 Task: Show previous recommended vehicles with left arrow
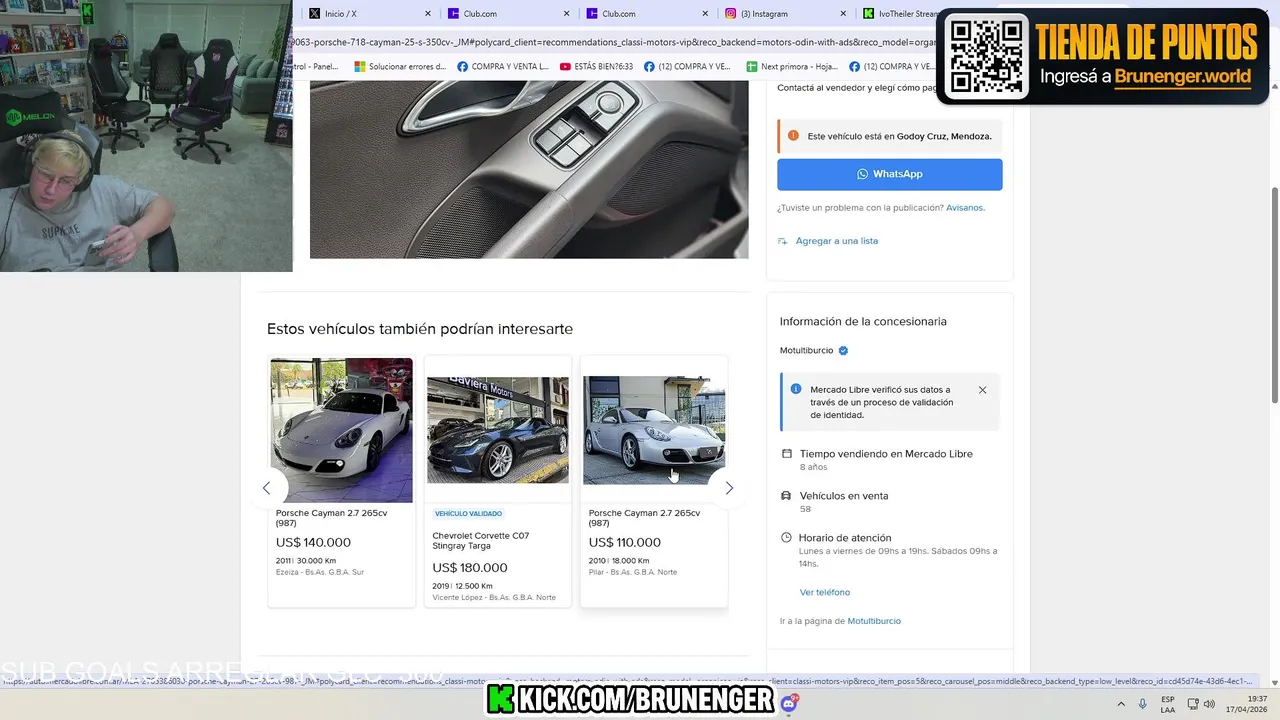click(x=266, y=488)
